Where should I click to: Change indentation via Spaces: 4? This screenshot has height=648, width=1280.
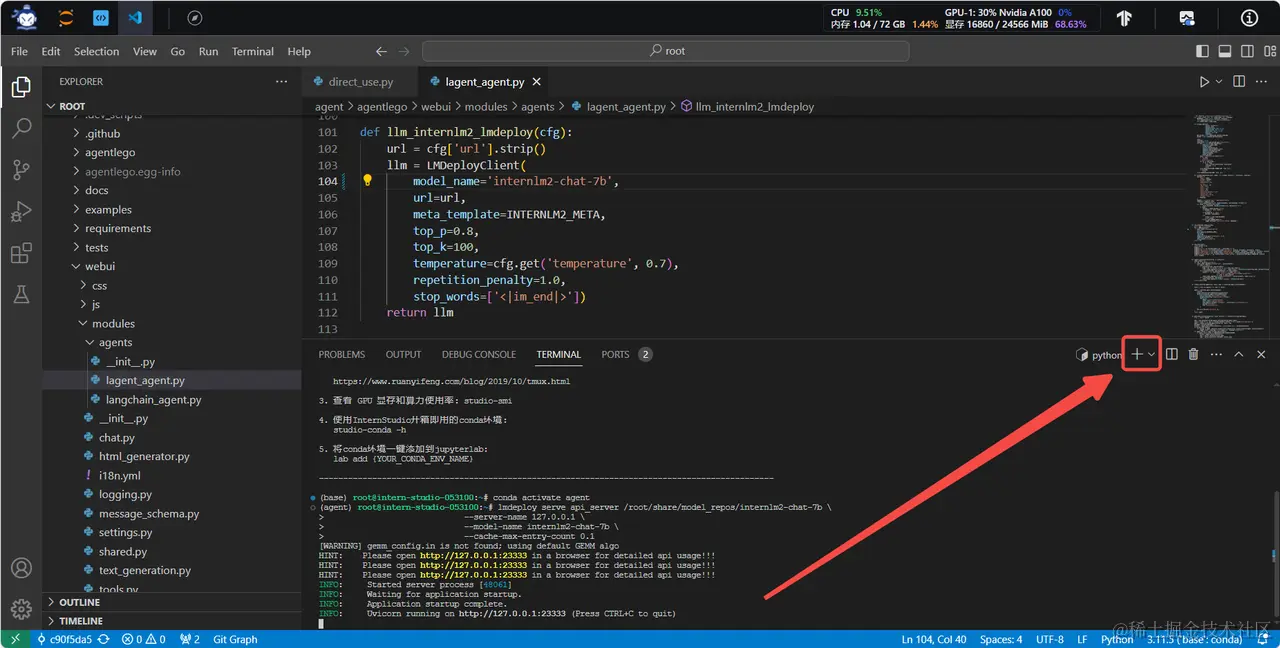[x=1001, y=639]
